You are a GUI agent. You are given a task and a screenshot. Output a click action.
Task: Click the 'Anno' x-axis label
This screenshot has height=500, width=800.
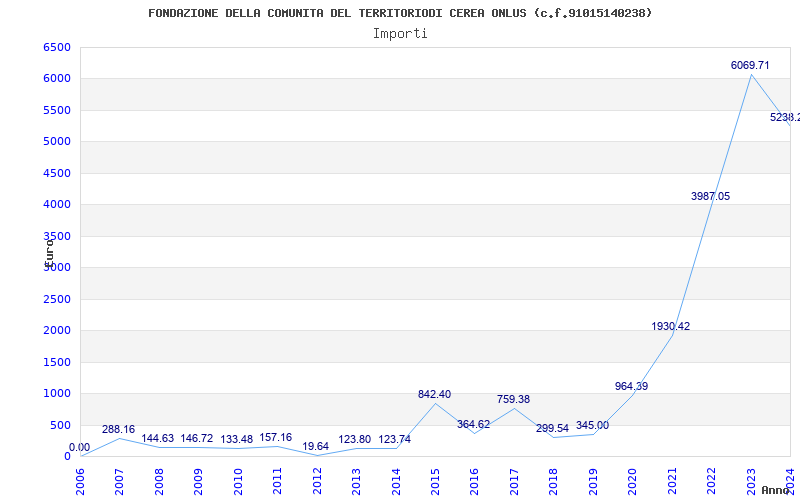(x=775, y=490)
